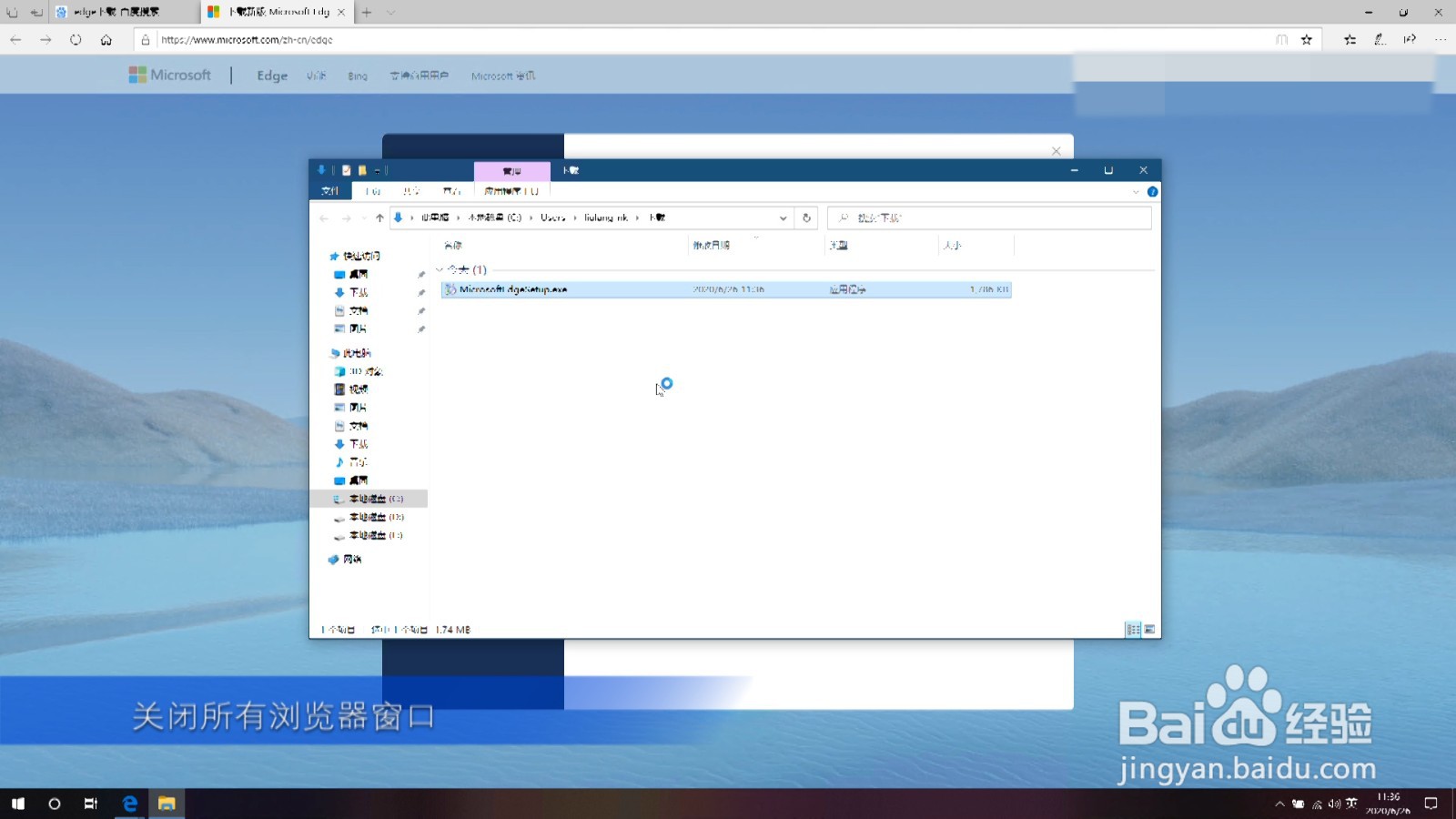The height and width of the screenshot is (819, 1456).
Task: Select This PC in the navigation pane
Action: pos(350,353)
